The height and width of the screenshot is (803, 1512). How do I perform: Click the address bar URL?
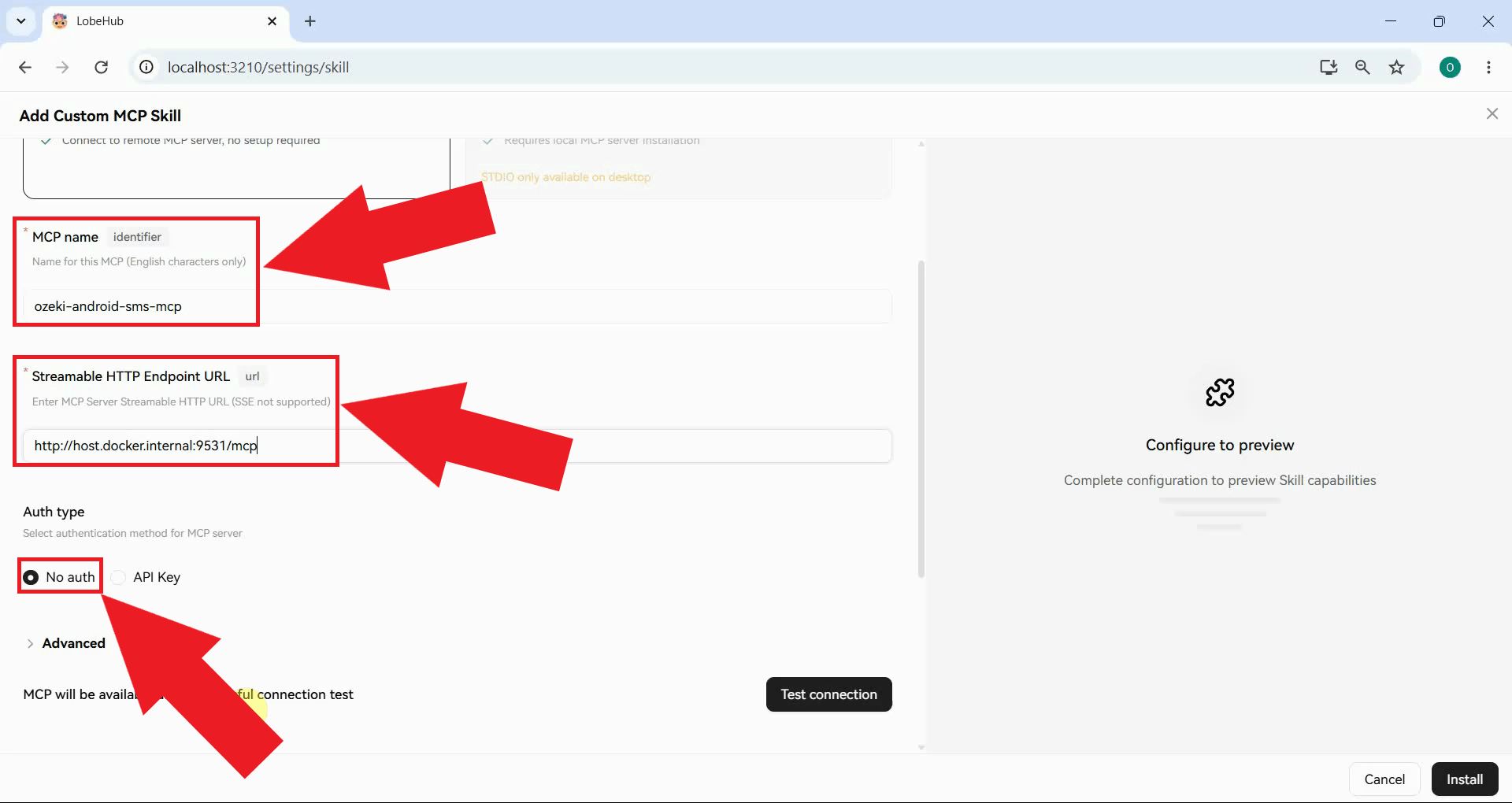258,68
